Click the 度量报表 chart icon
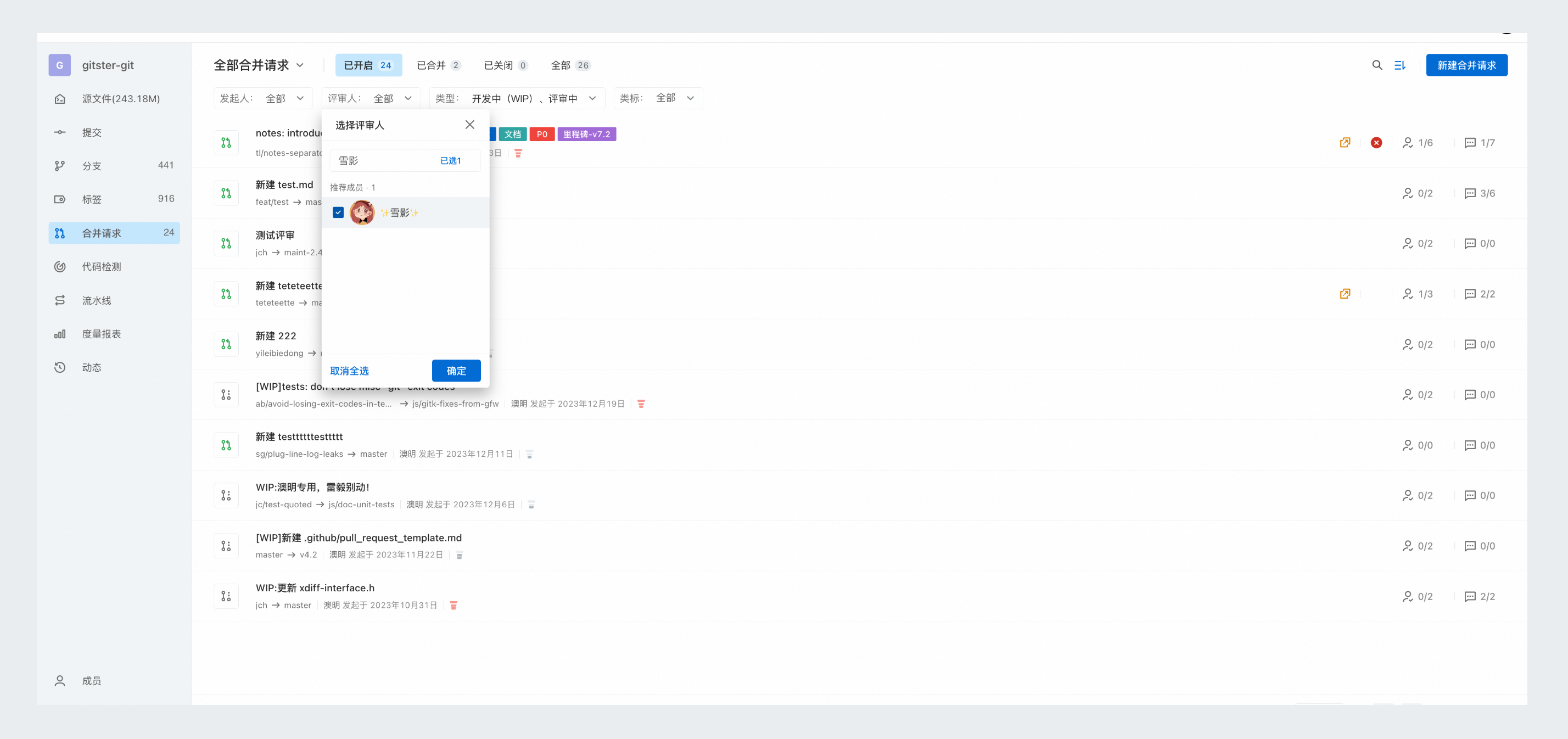Viewport: 1568px width, 739px height. pos(60,334)
